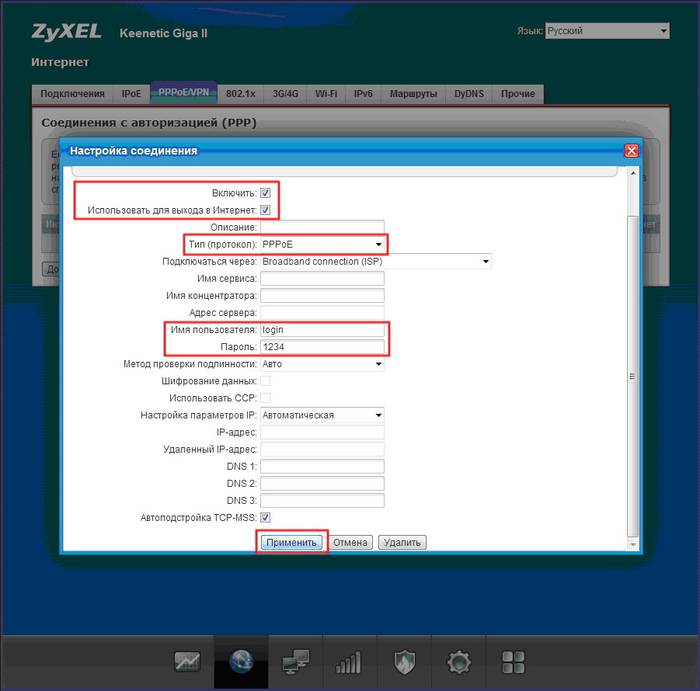The image size is (700, 691).
Task: Open the system settings gear icon
Action: [459, 662]
